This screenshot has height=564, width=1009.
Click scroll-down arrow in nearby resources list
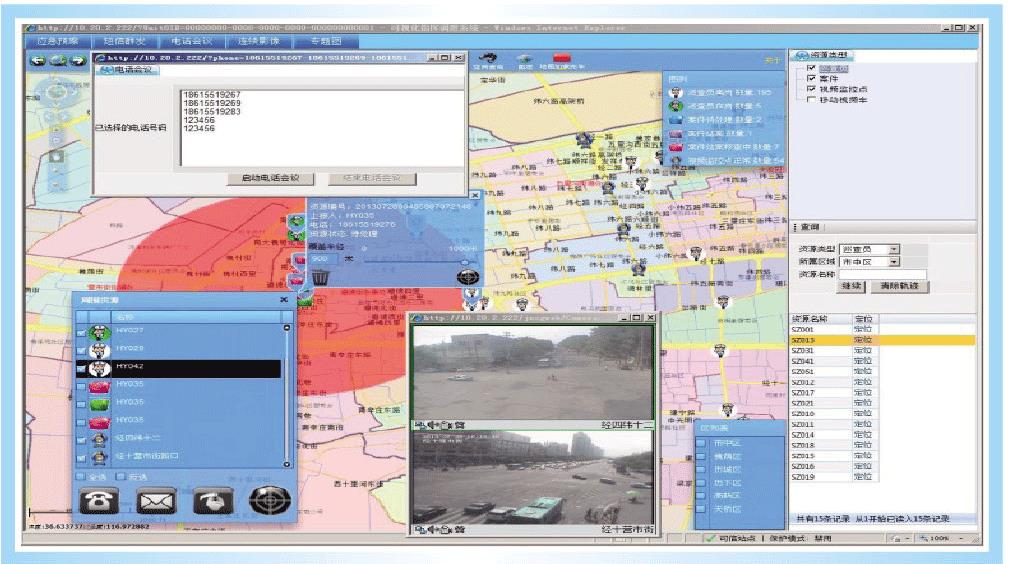287,464
